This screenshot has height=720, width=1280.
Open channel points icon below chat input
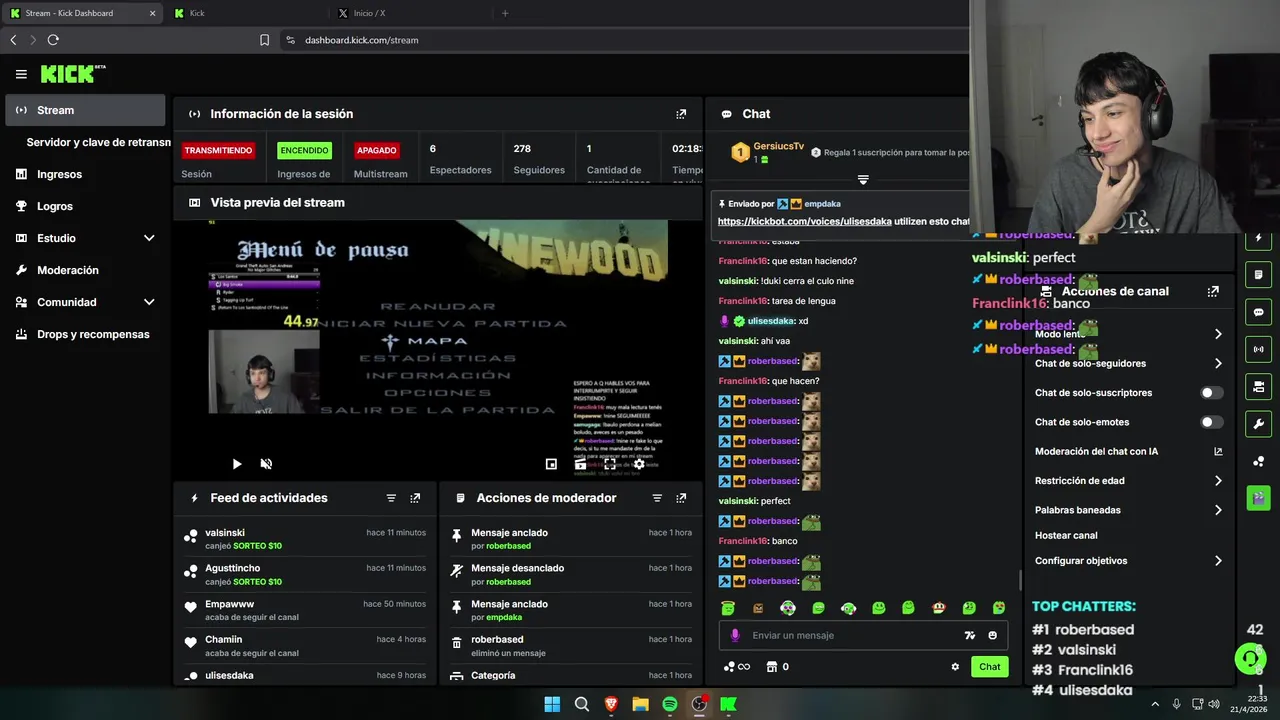(736, 667)
